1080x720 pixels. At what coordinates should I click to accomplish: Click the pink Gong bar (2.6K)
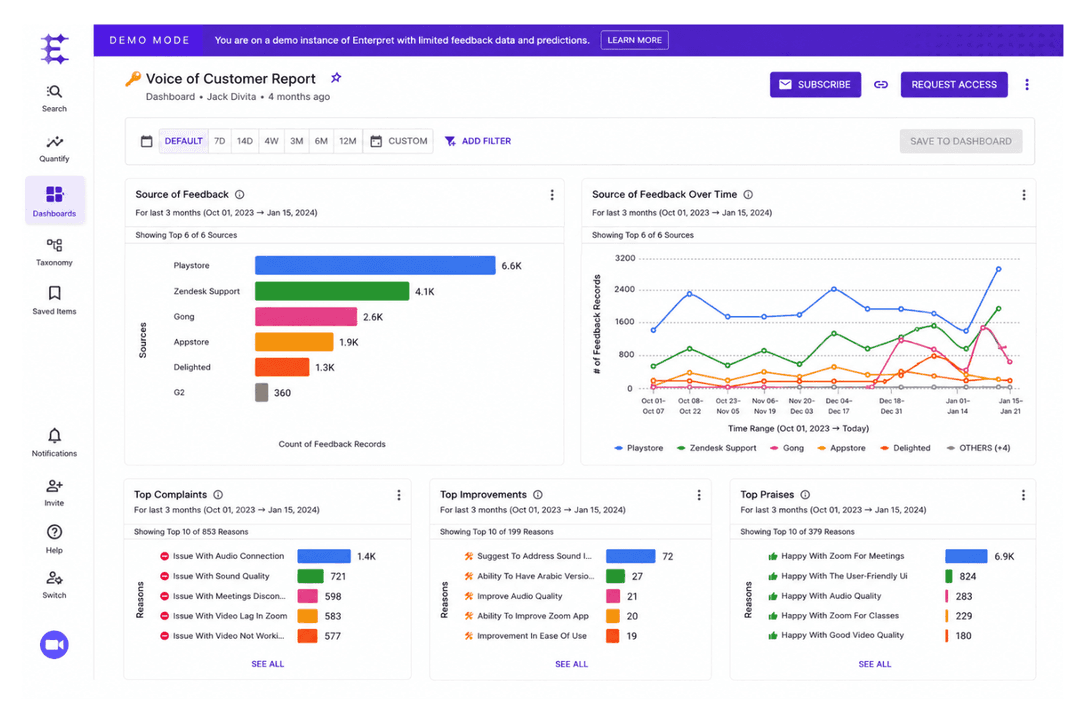click(x=306, y=317)
